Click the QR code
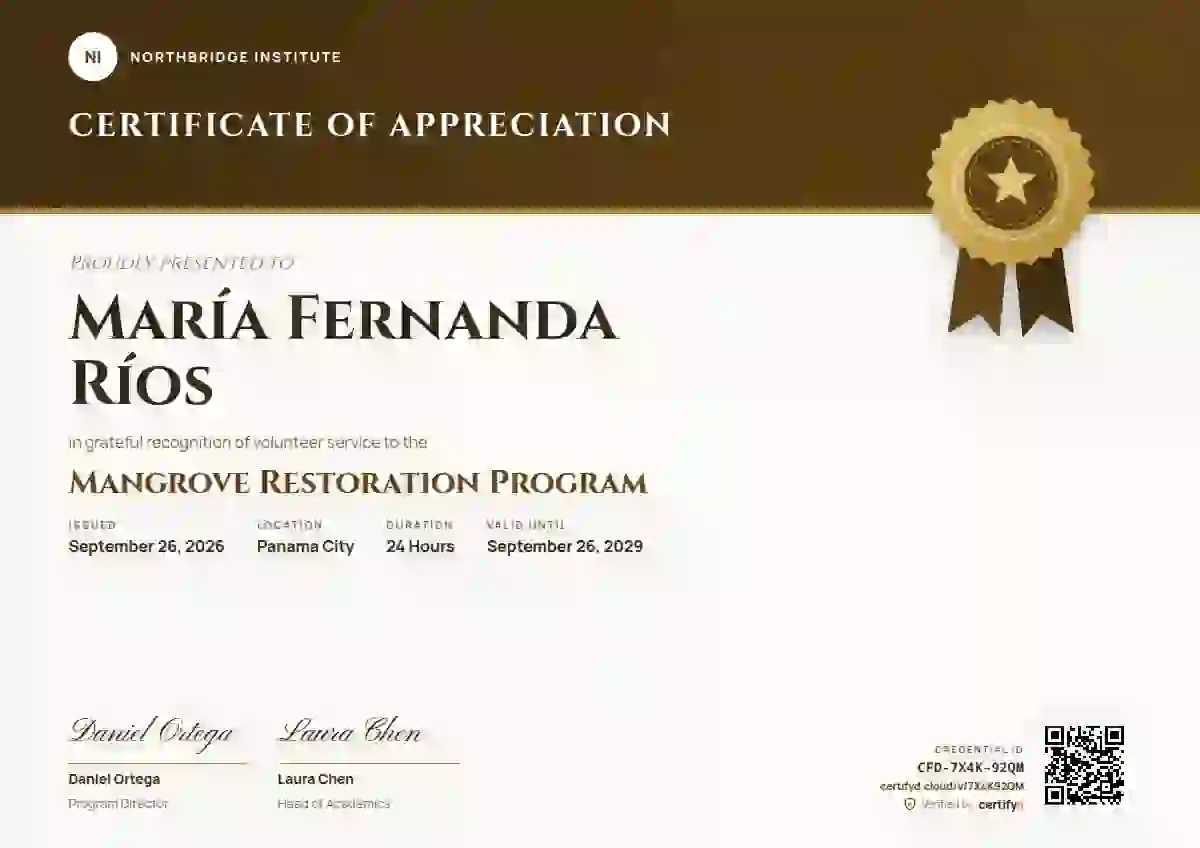Viewport: 1200px width, 848px height. 1084,765
